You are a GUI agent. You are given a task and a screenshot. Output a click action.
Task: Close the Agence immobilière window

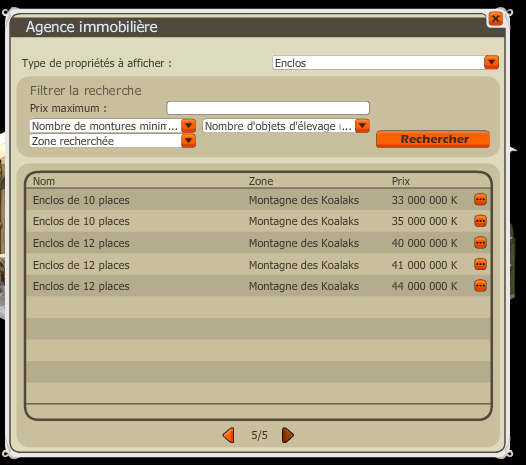point(495,19)
